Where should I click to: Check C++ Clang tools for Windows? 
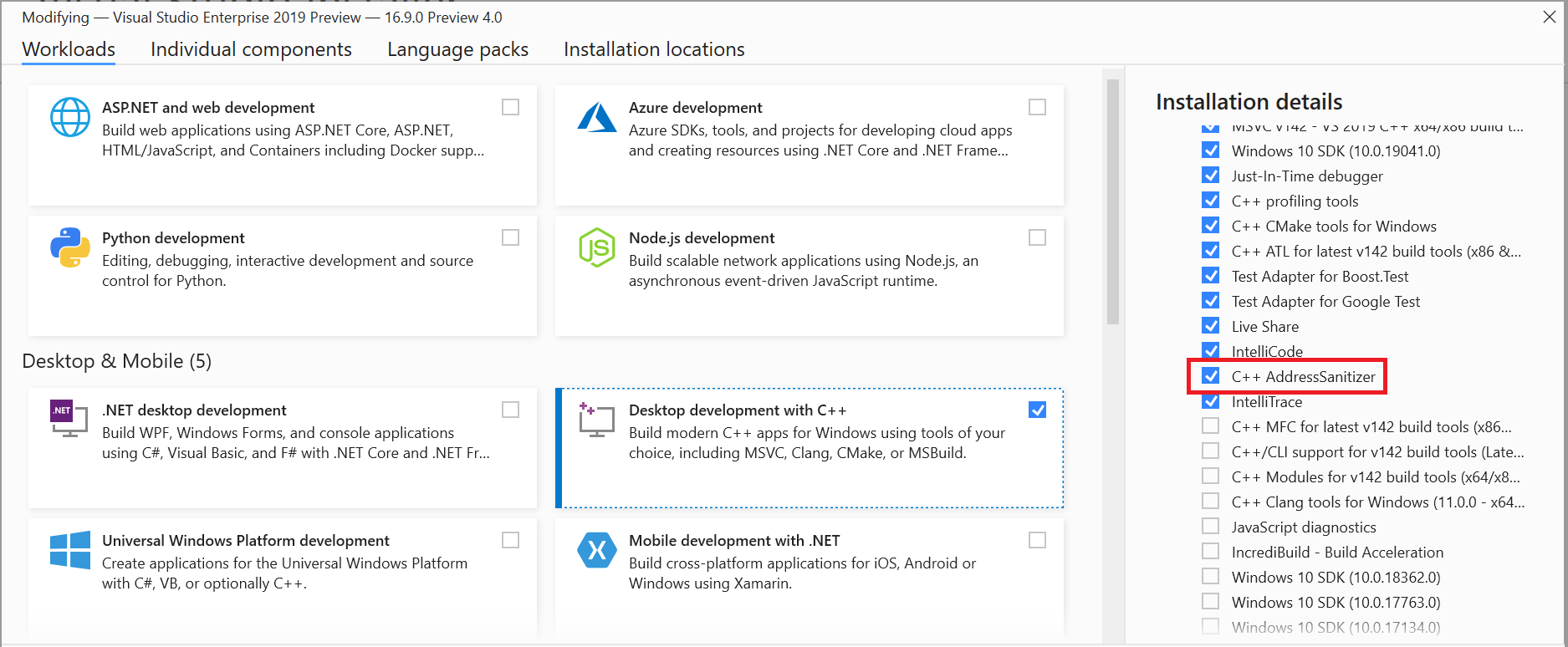(1210, 502)
